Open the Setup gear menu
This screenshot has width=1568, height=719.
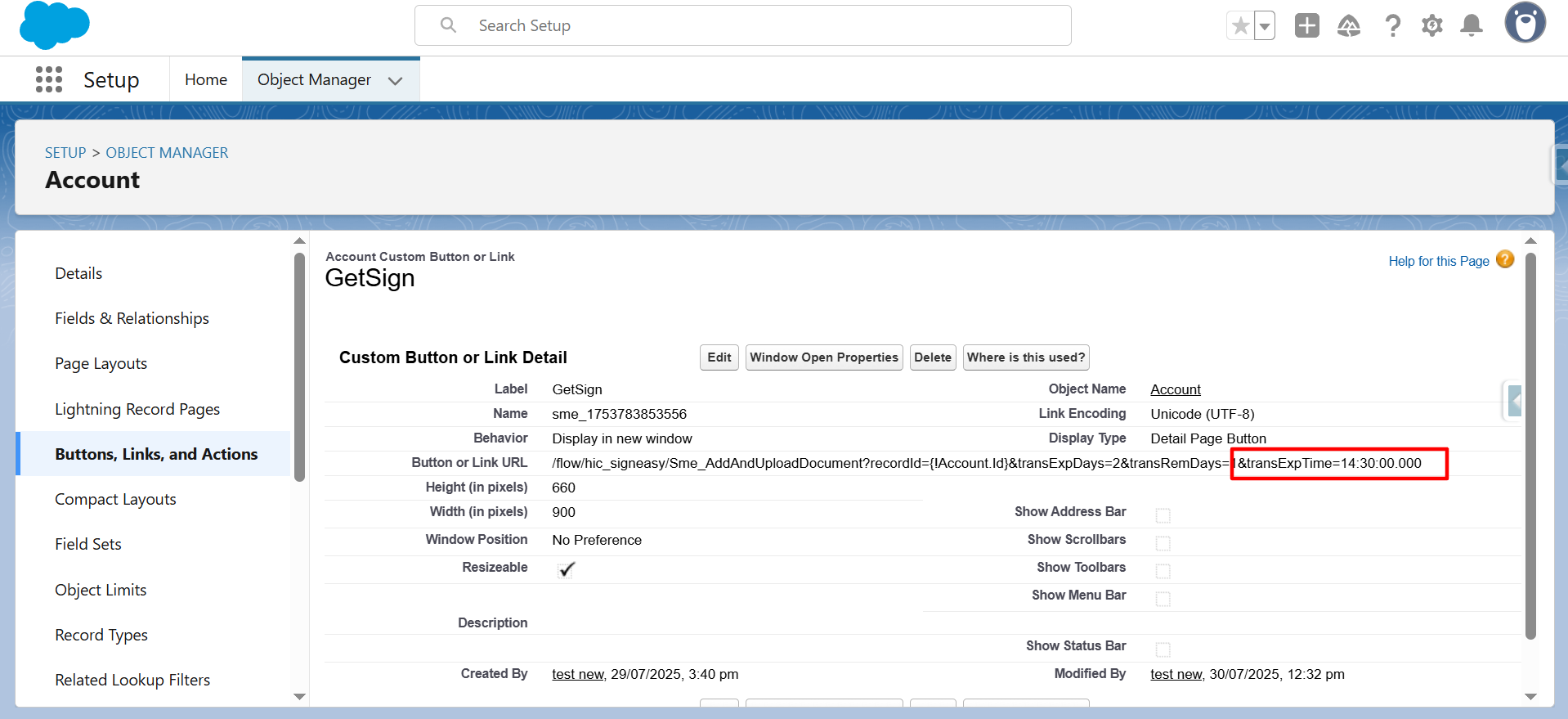coord(1431,26)
